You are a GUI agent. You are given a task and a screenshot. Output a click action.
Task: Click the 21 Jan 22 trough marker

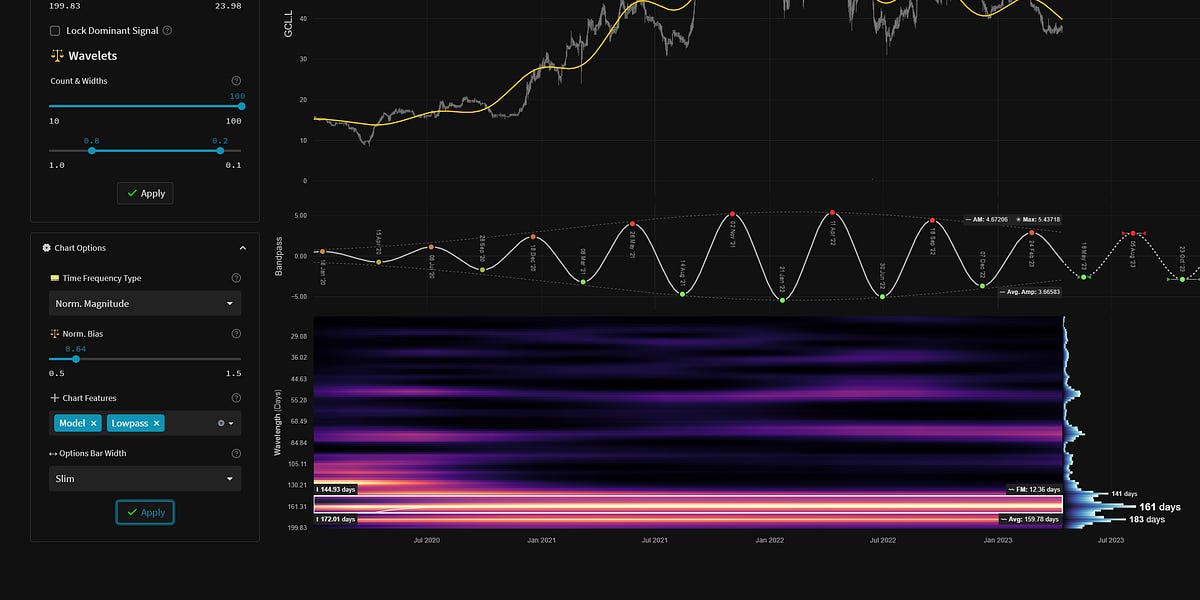coord(782,300)
